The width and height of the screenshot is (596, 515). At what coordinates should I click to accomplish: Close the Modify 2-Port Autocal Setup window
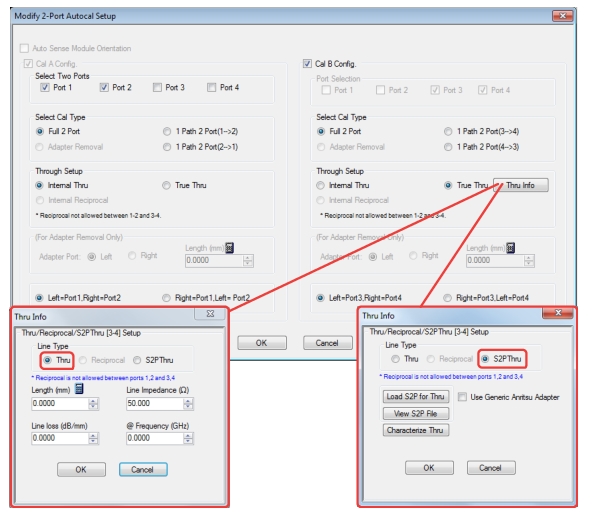[x=563, y=16]
